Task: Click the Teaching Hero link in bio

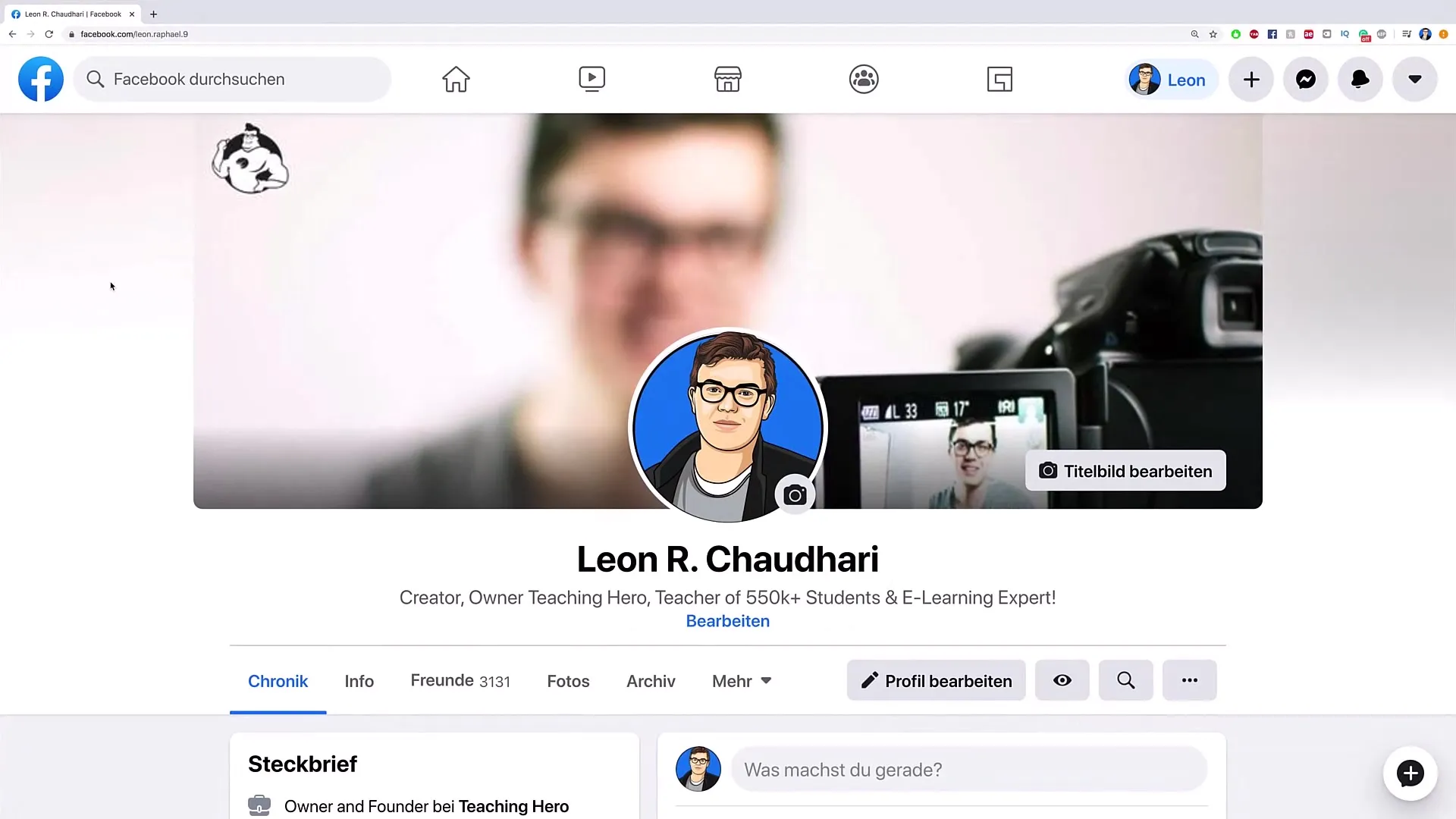Action: tap(514, 806)
